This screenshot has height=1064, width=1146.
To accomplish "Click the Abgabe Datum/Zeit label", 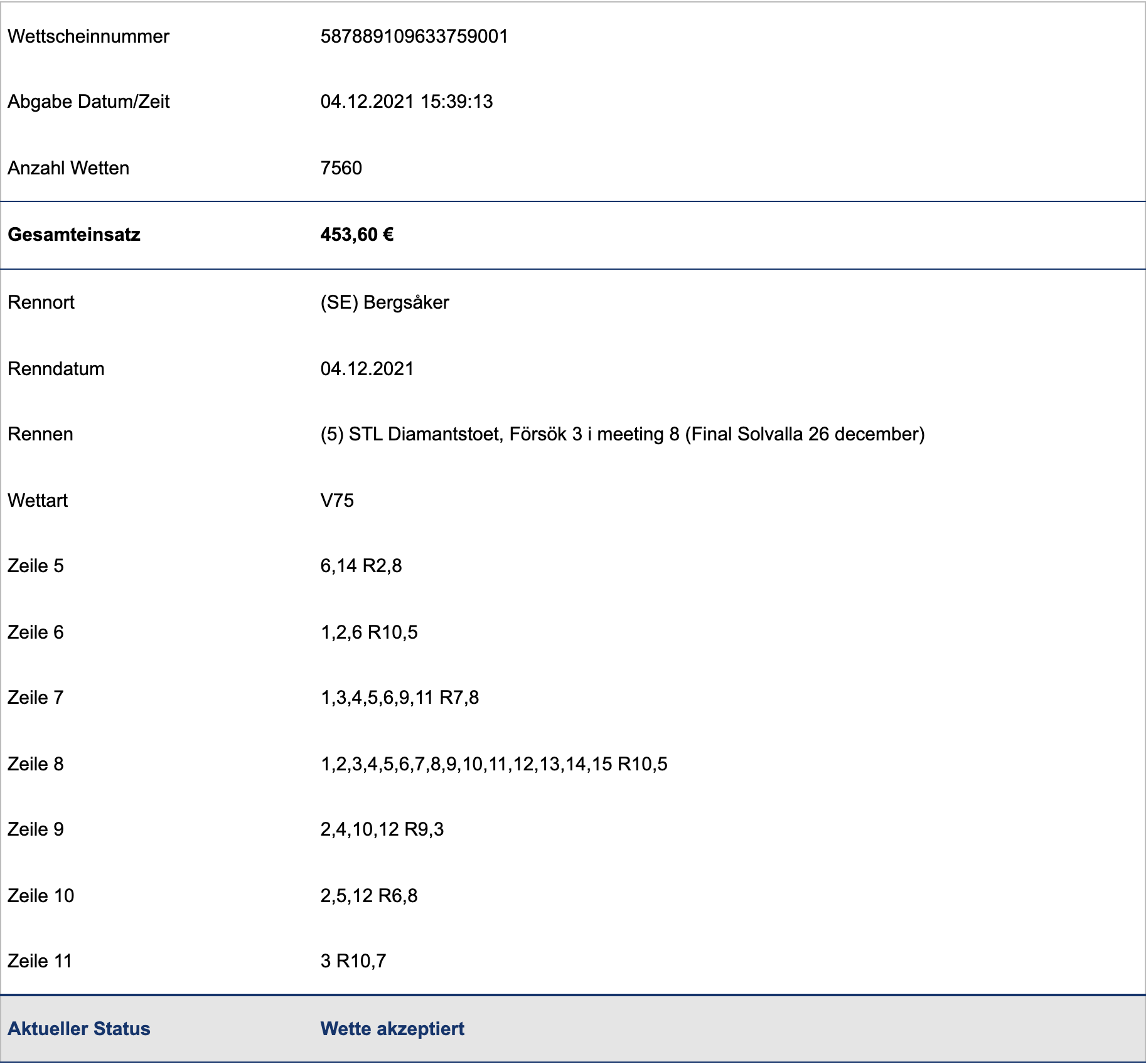I will tap(88, 102).
